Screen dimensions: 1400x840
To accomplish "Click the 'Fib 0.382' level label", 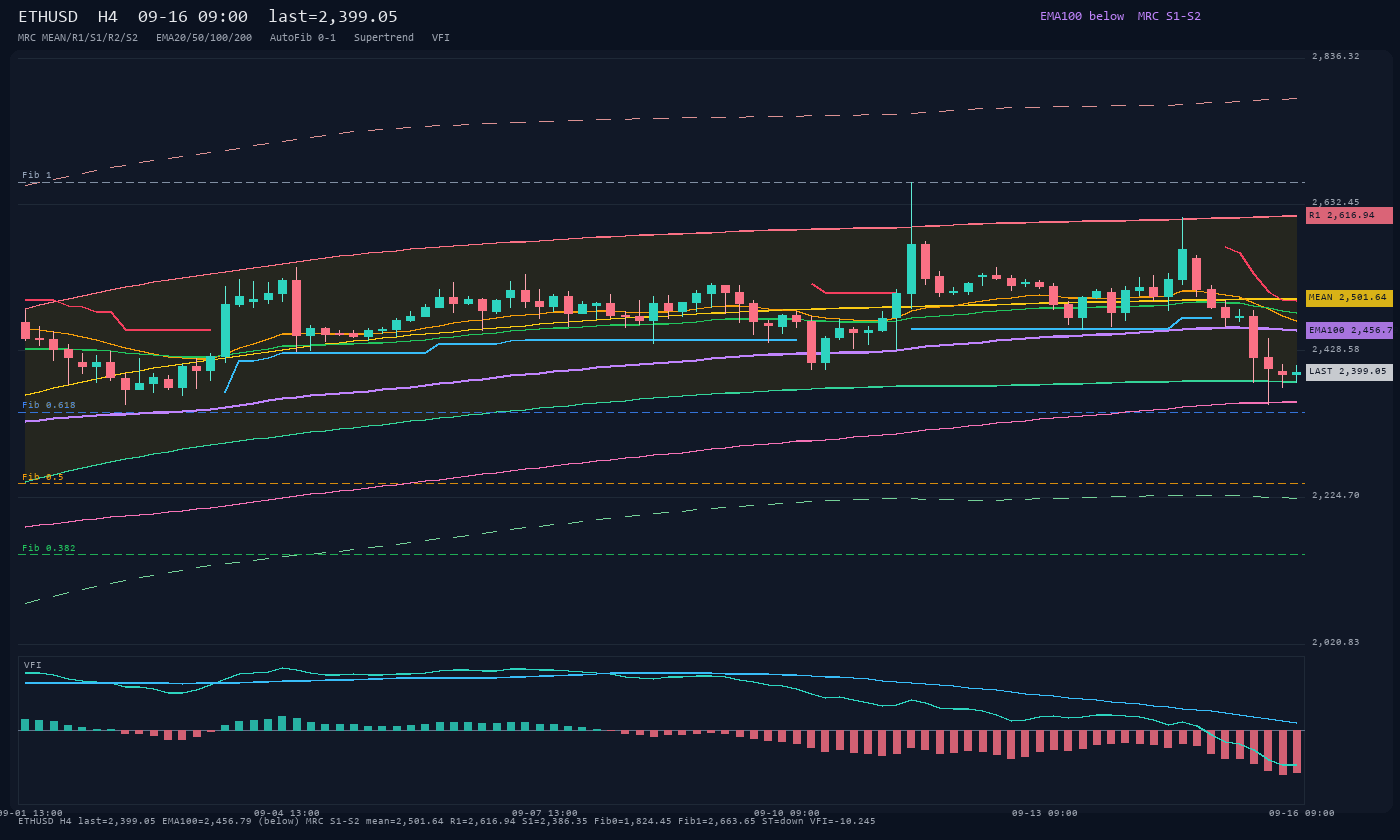I will point(49,548).
